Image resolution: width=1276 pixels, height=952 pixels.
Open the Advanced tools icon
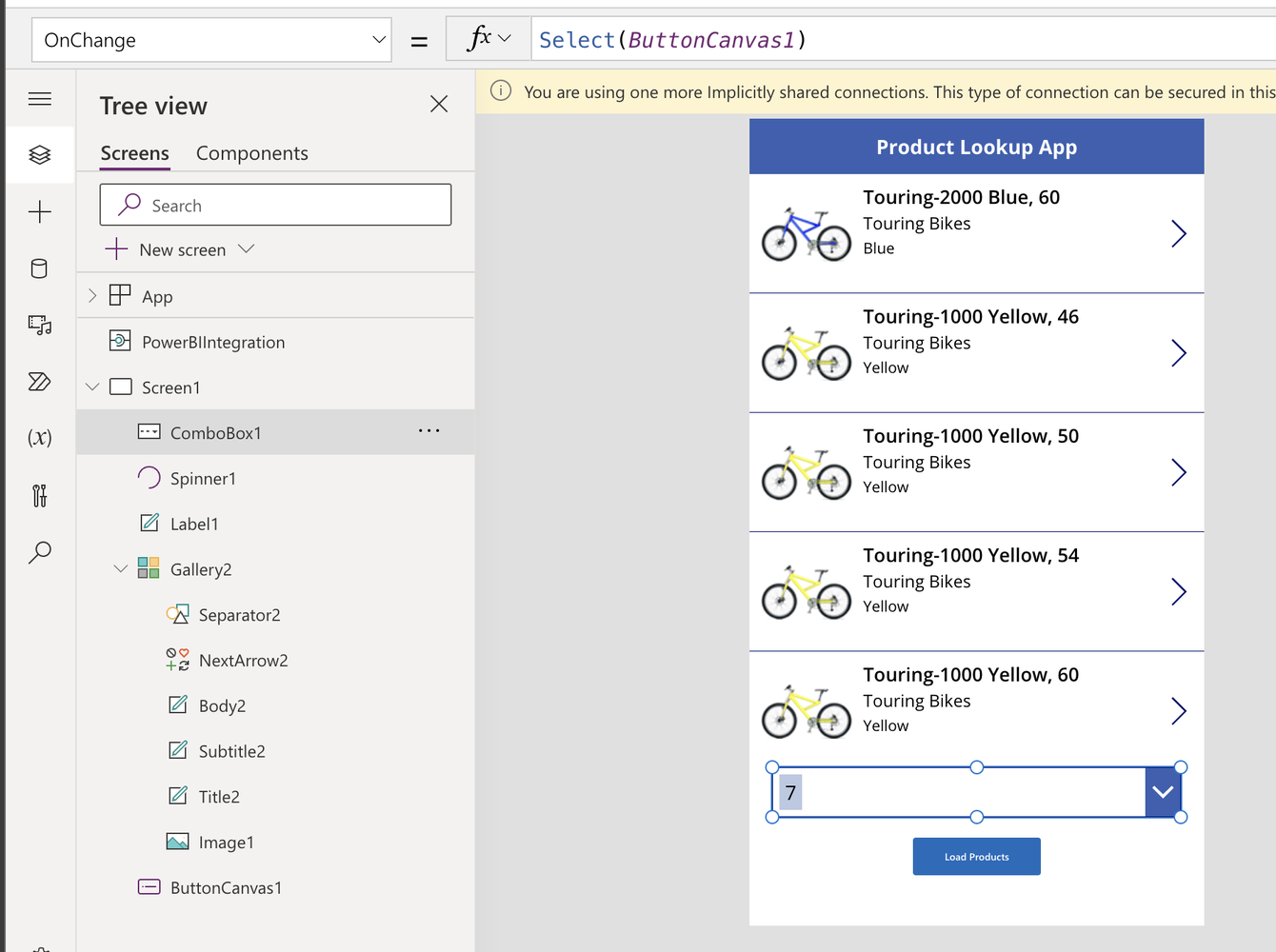40,495
